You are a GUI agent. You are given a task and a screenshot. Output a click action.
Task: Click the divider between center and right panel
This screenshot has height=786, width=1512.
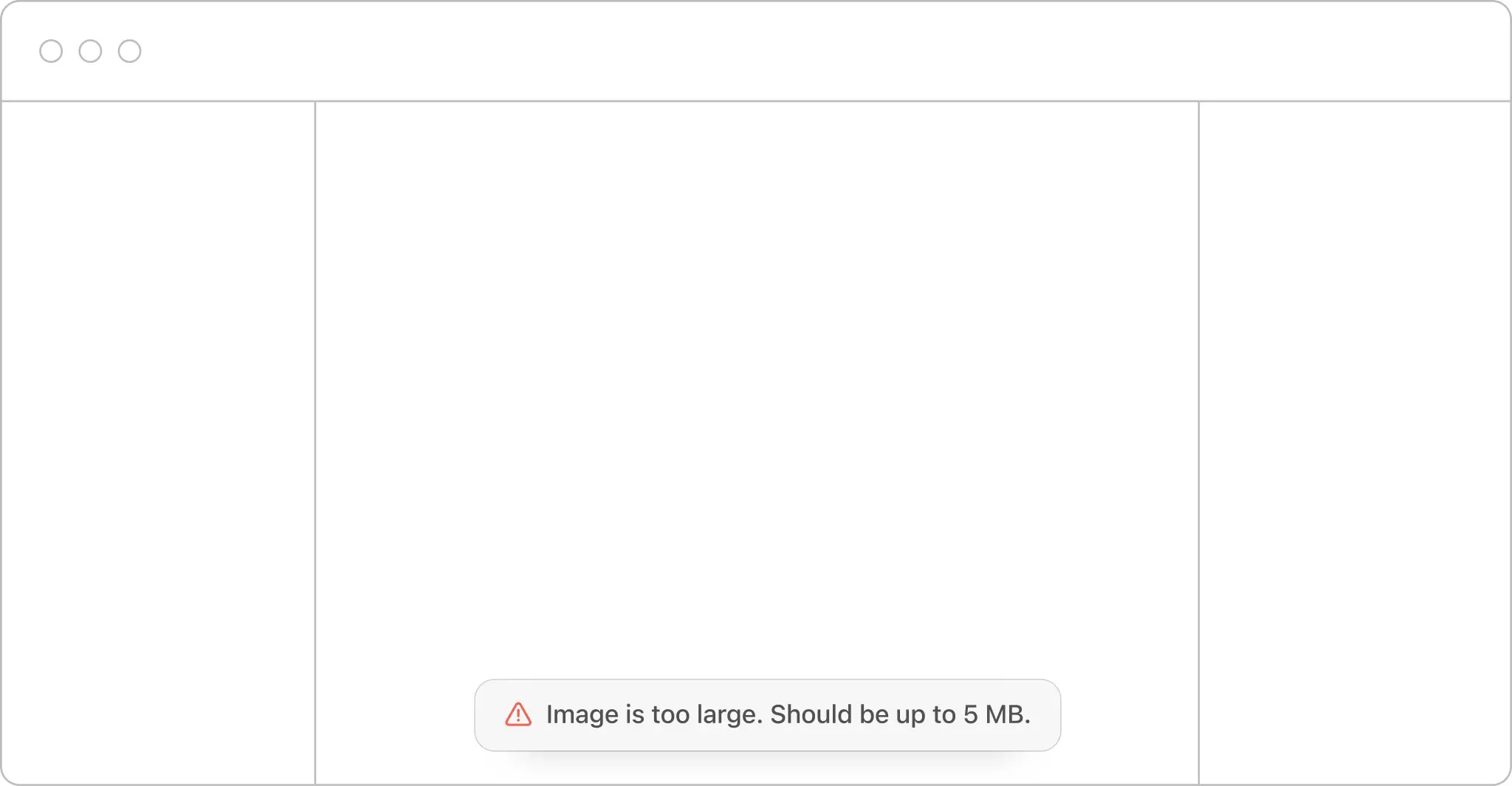click(x=1199, y=442)
